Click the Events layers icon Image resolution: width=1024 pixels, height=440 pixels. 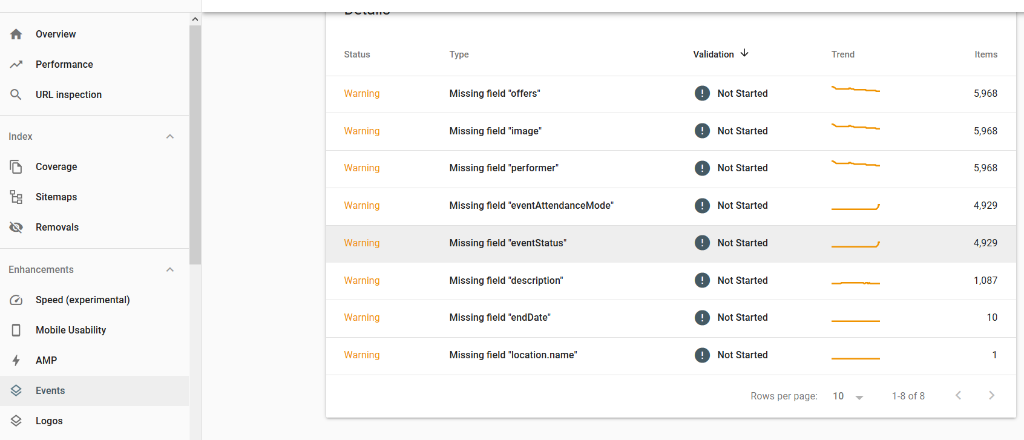[16, 390]
